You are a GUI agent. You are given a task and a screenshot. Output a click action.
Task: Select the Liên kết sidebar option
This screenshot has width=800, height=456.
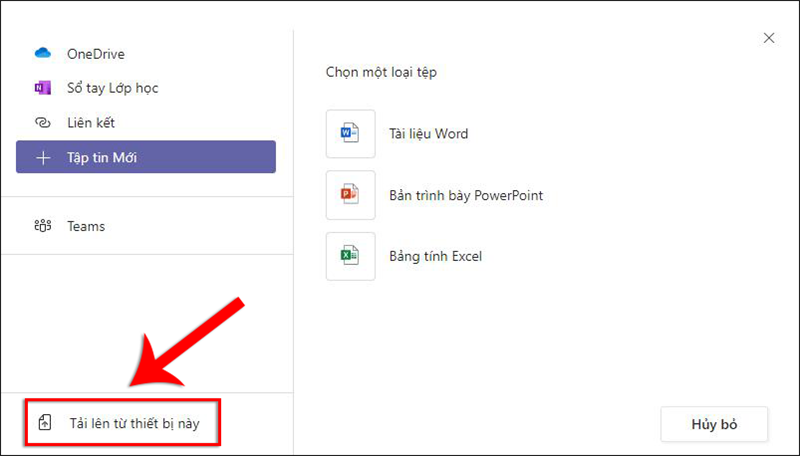pyautogui.click(x=97, y=123)
